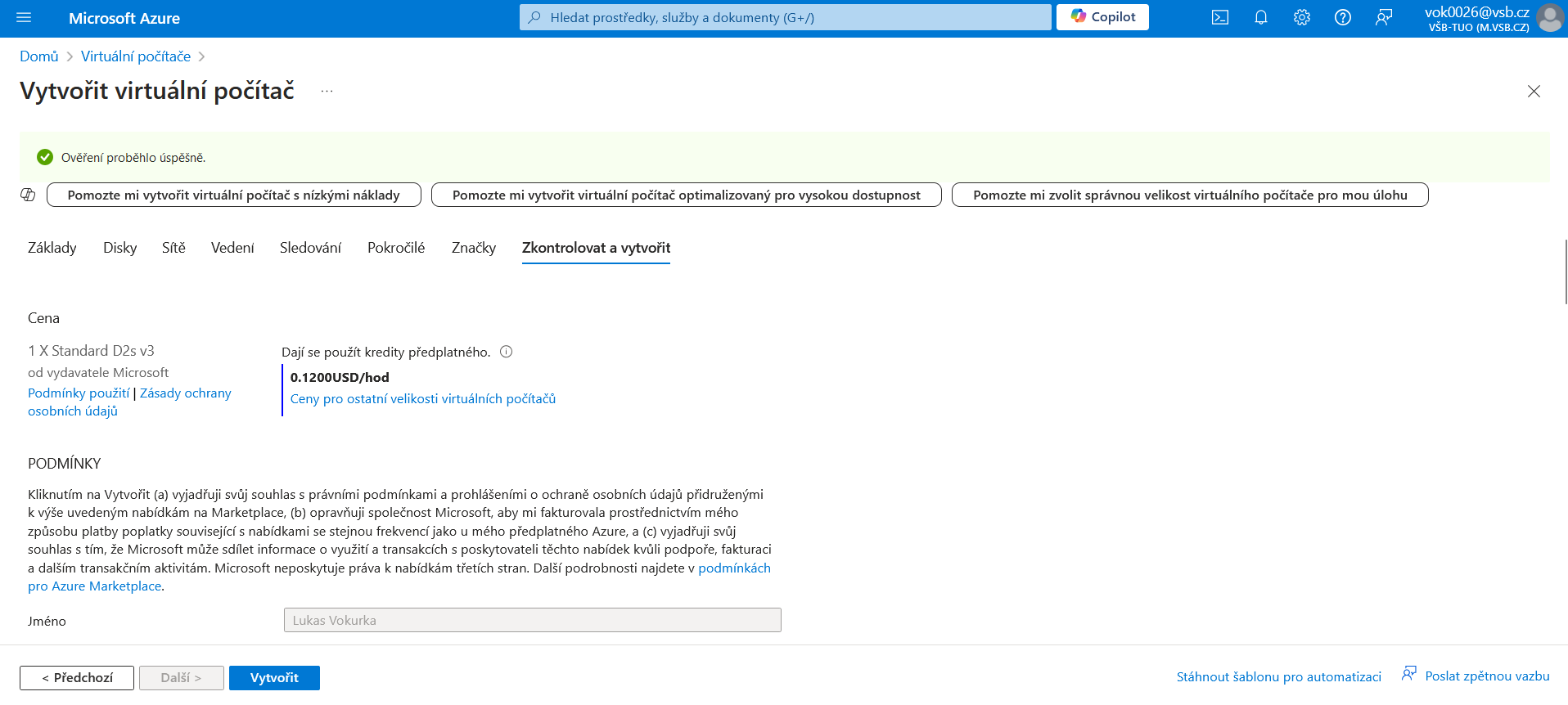Switch to the Sledování tab
Screen dimensions: 1568x705
tap(310, 248)
